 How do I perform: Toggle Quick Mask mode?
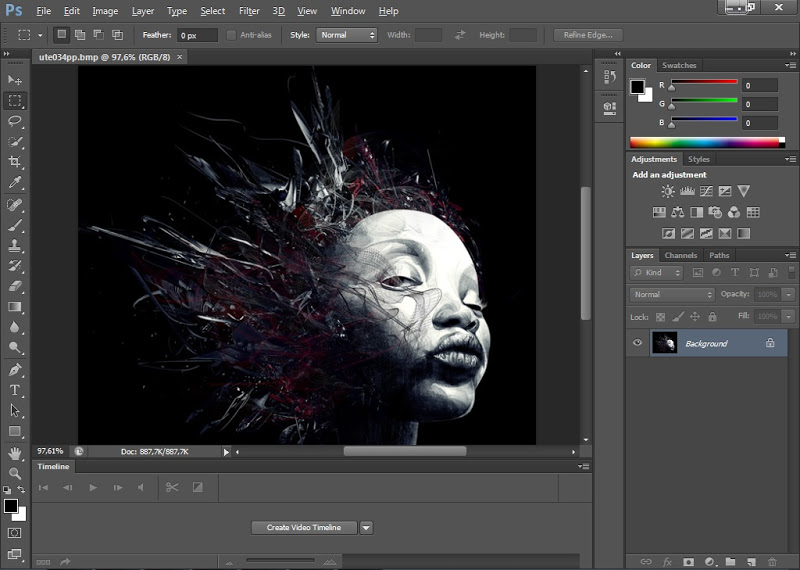point(14,533)
